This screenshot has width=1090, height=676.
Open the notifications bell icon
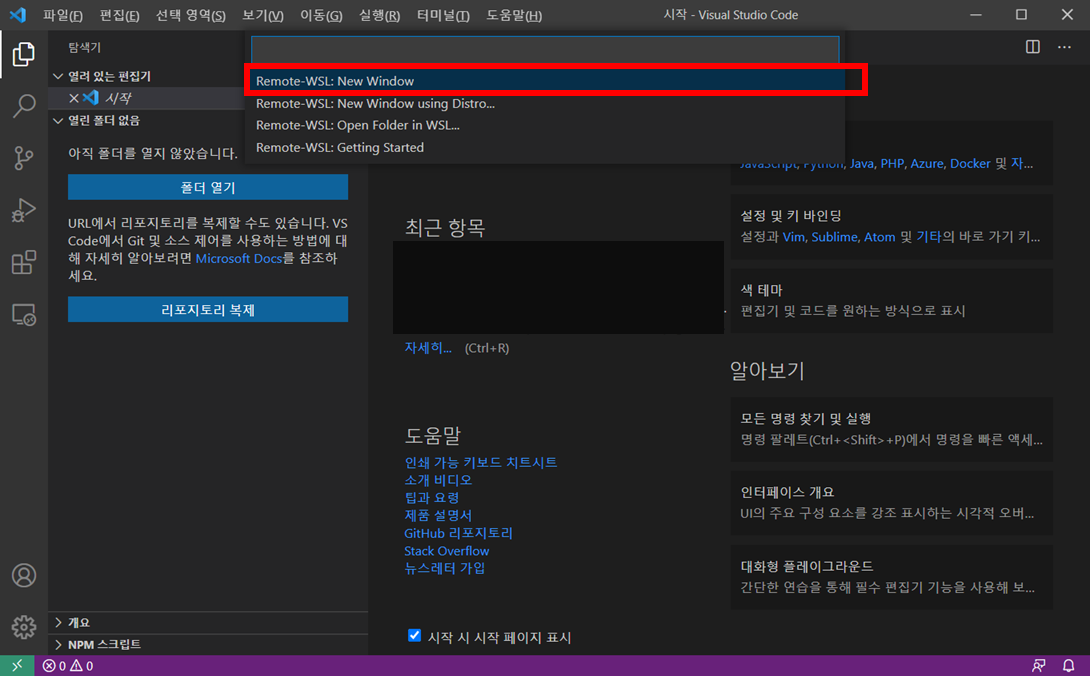coord(1068,666)
